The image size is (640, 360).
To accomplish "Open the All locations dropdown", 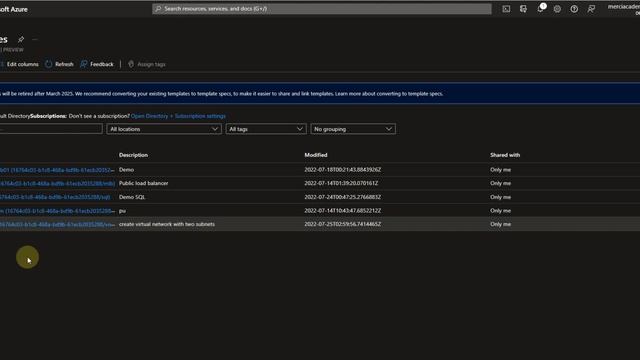I will (x=164, y=129).
